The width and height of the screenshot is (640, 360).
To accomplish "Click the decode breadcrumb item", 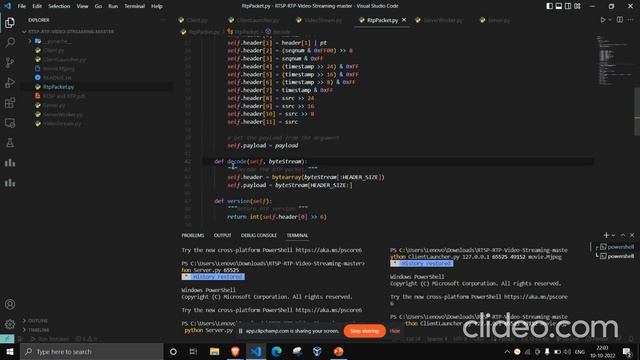I will click(278, 32).
